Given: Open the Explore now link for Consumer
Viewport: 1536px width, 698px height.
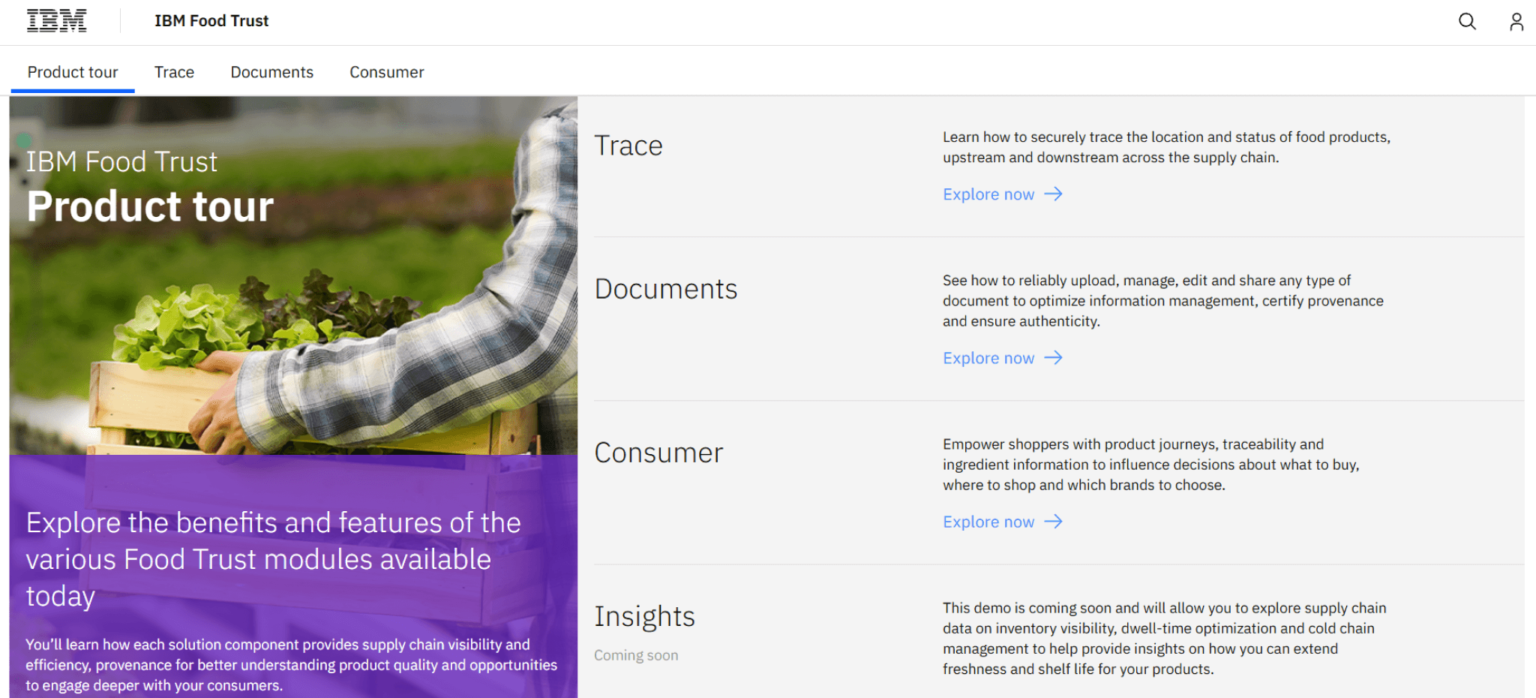Looking at the screenshot, I should click(988, 522).
